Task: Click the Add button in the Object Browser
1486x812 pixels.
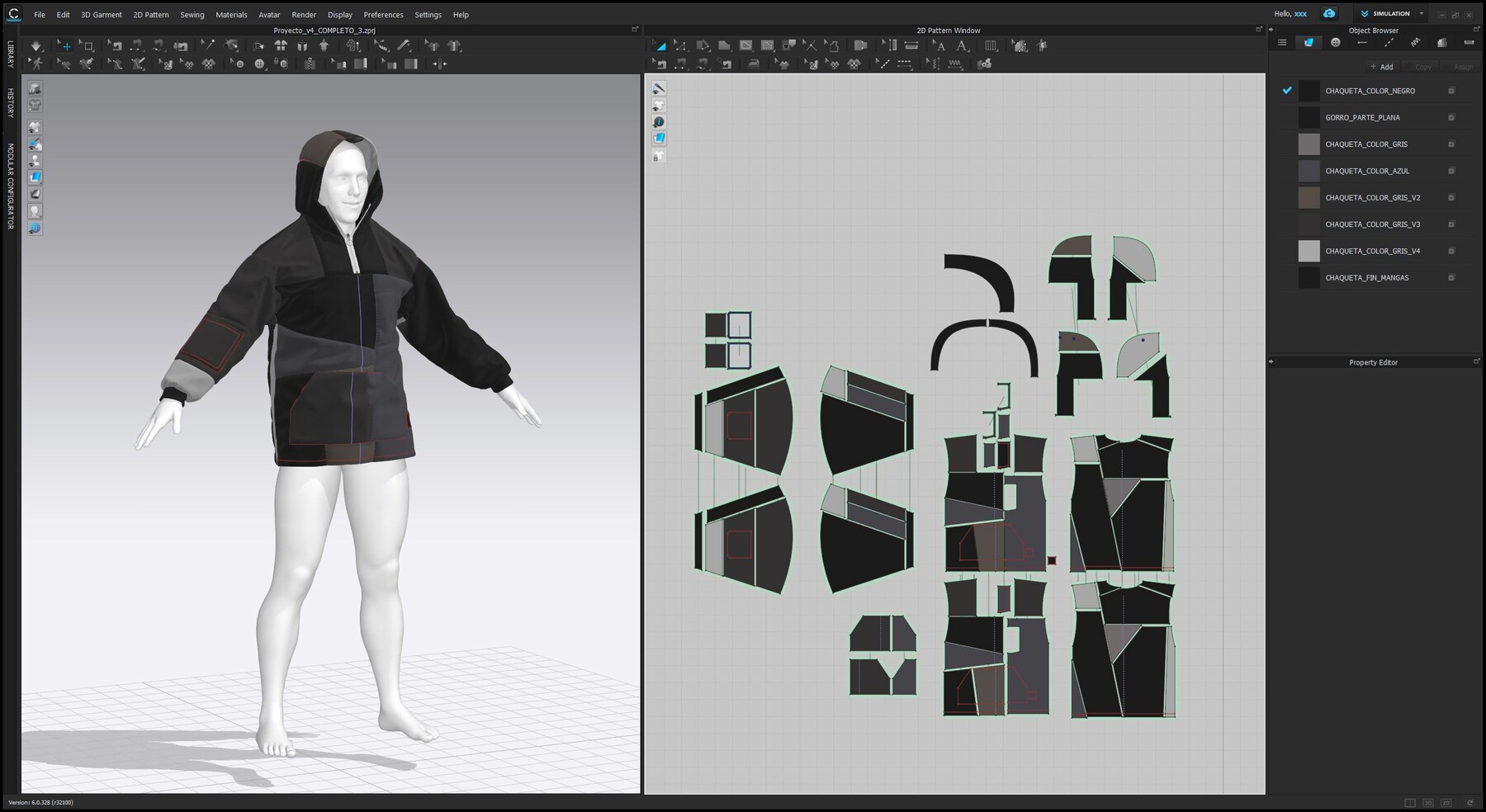Action: (1382, 67)
